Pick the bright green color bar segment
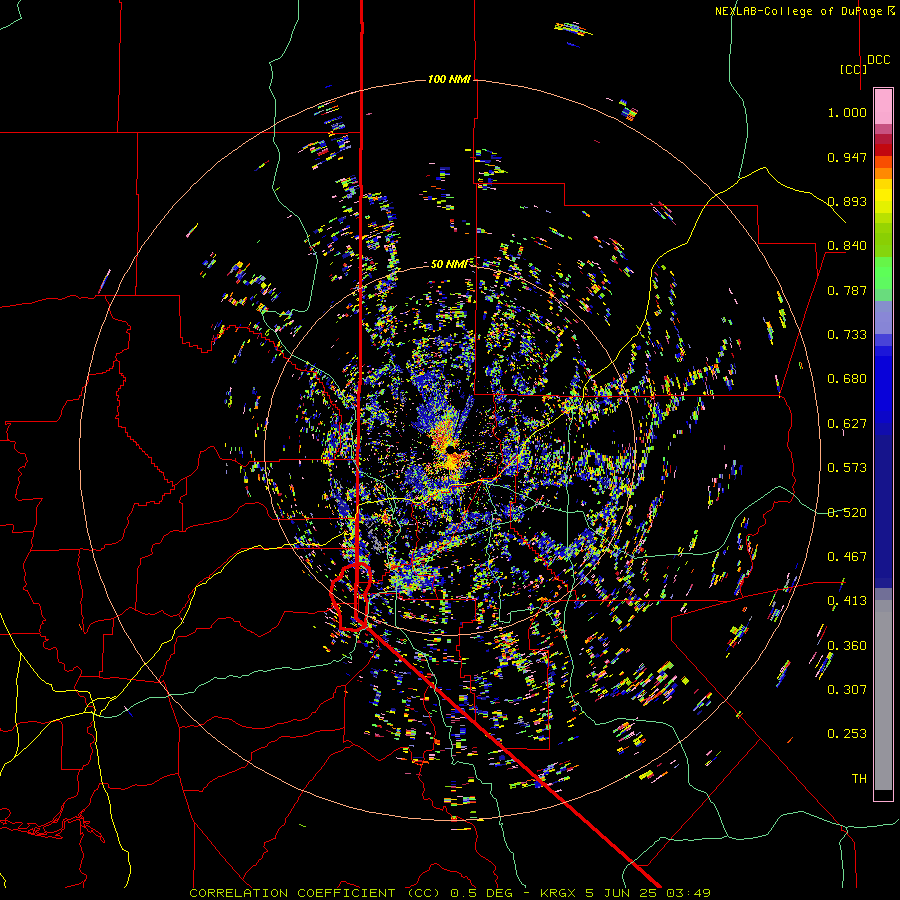This screenshot has width=900, height=900. coord(883,273)
